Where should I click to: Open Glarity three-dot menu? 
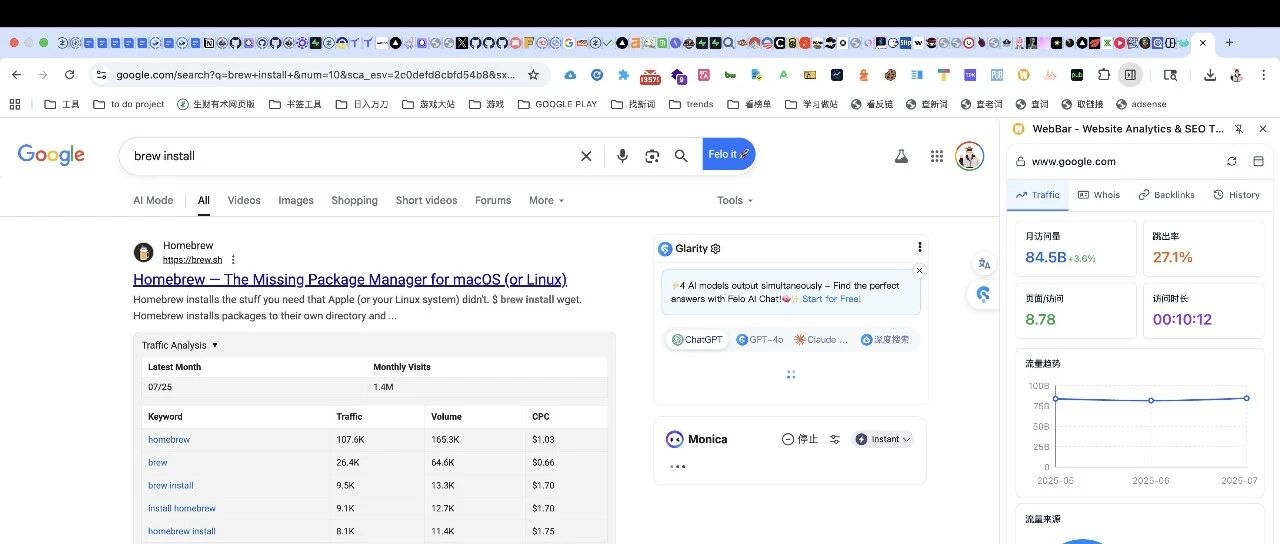920,247
